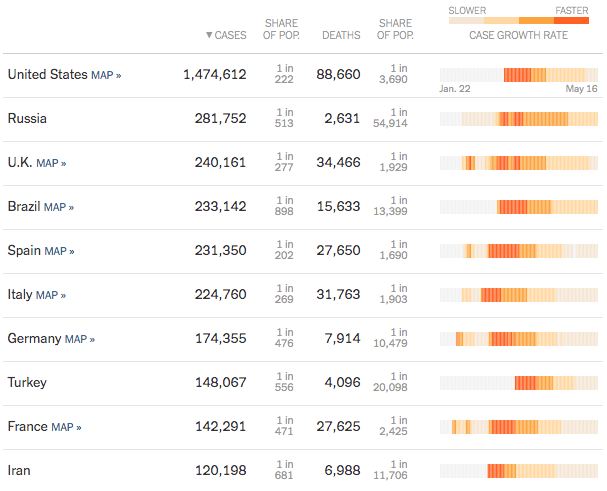Click Turkey death share 1 in 20,098
This screenshot has height=491, width=607.
pos(390,382)
